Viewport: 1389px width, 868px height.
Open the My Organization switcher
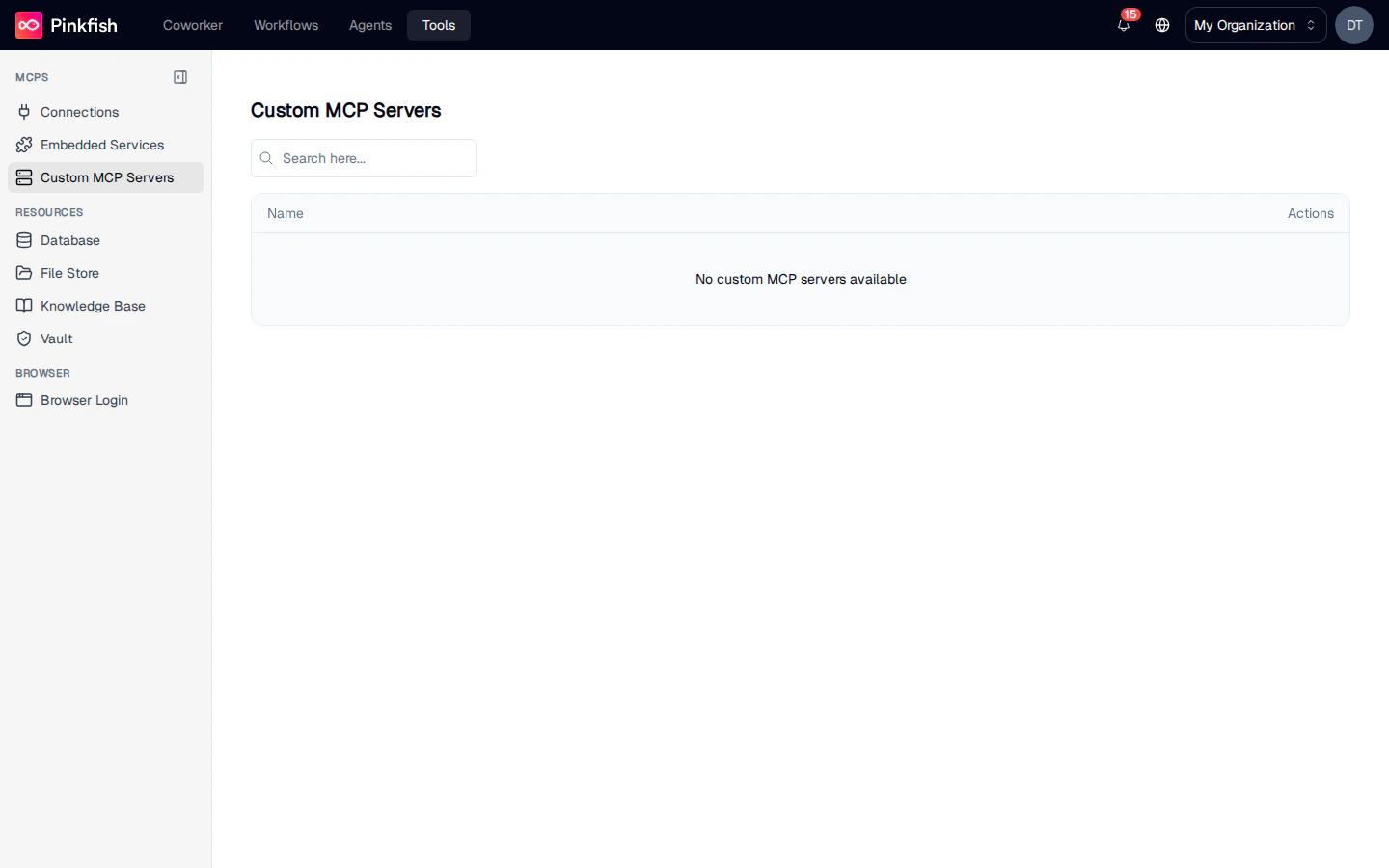pos(1256,25)
